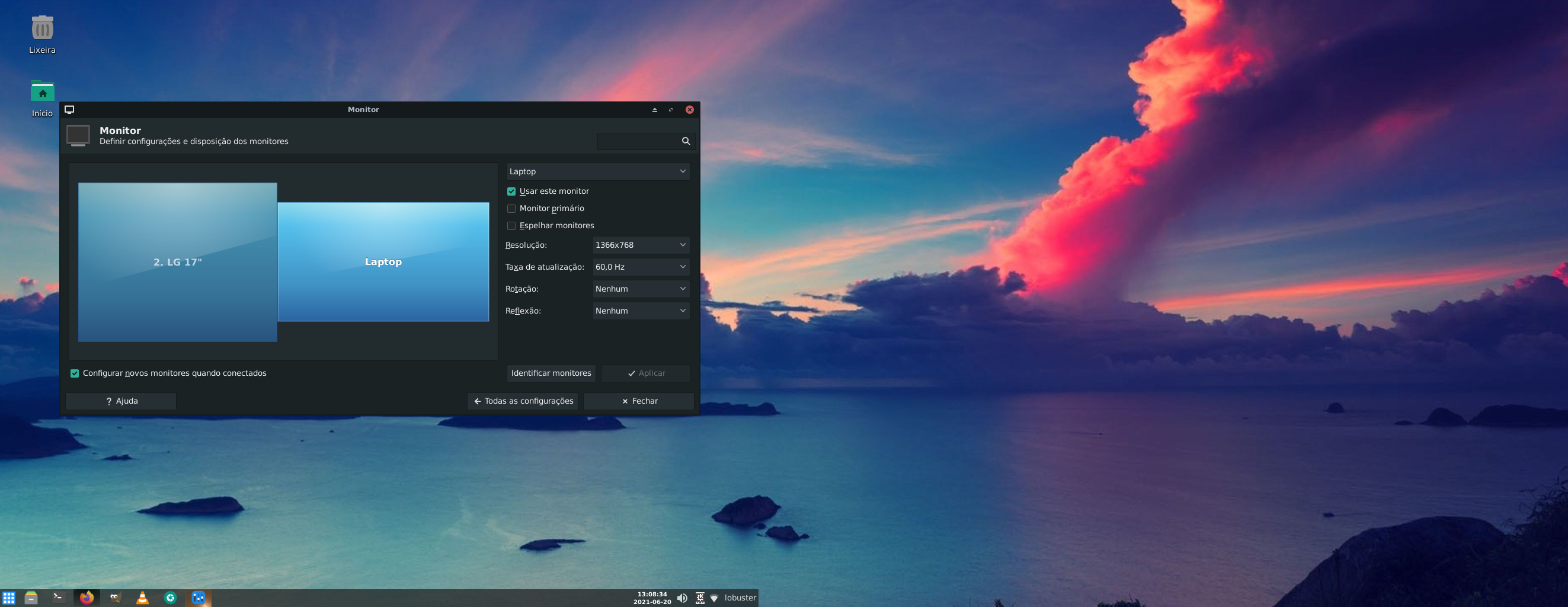Open the Resolução dropdown showing 1366x768
Image resolution: width=1568 pixels, height=607 pixels.
(x=641, y=245)
